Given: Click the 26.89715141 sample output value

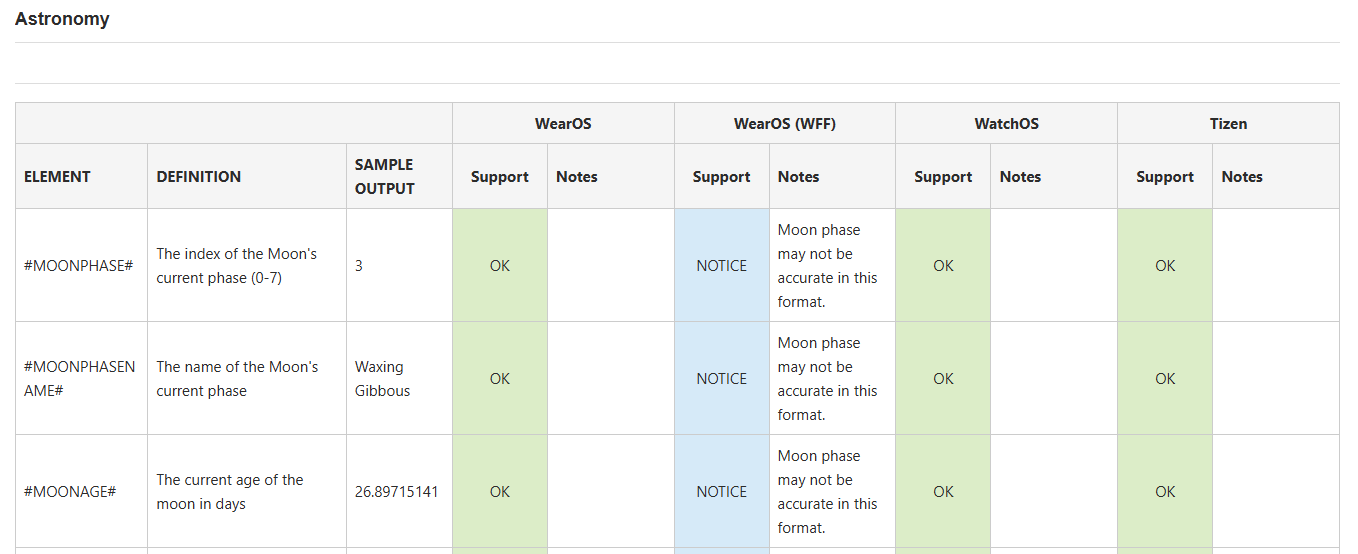Looking at the screenshot, I should point(397,492).
